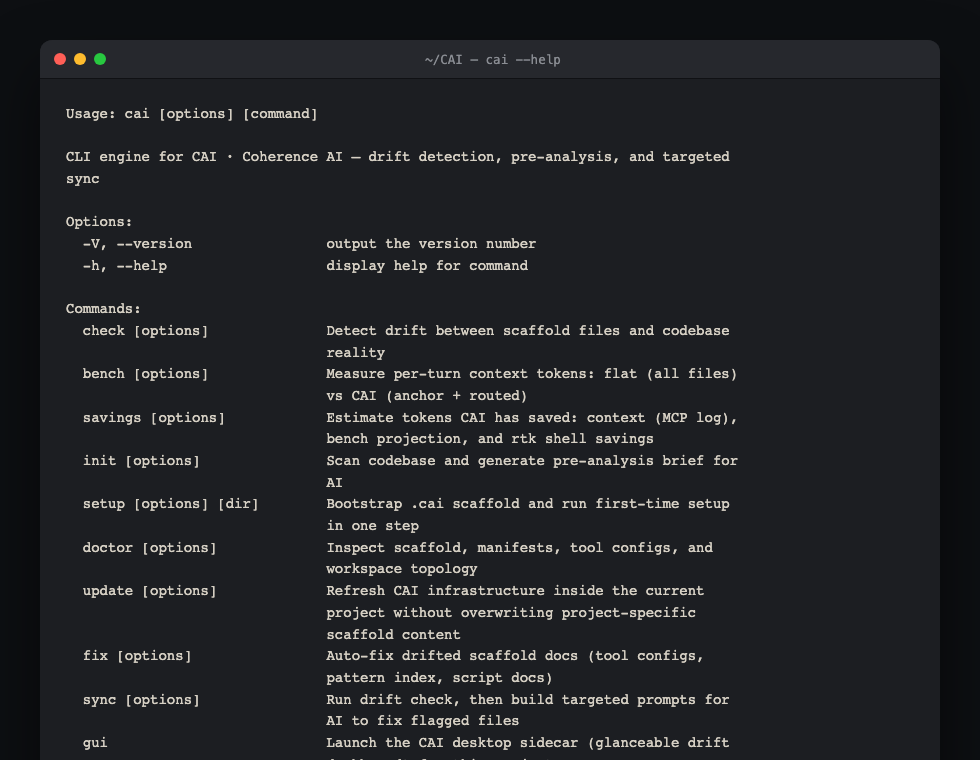Click 'Measure per-turn context tokens' description

[x=532, y=374]
